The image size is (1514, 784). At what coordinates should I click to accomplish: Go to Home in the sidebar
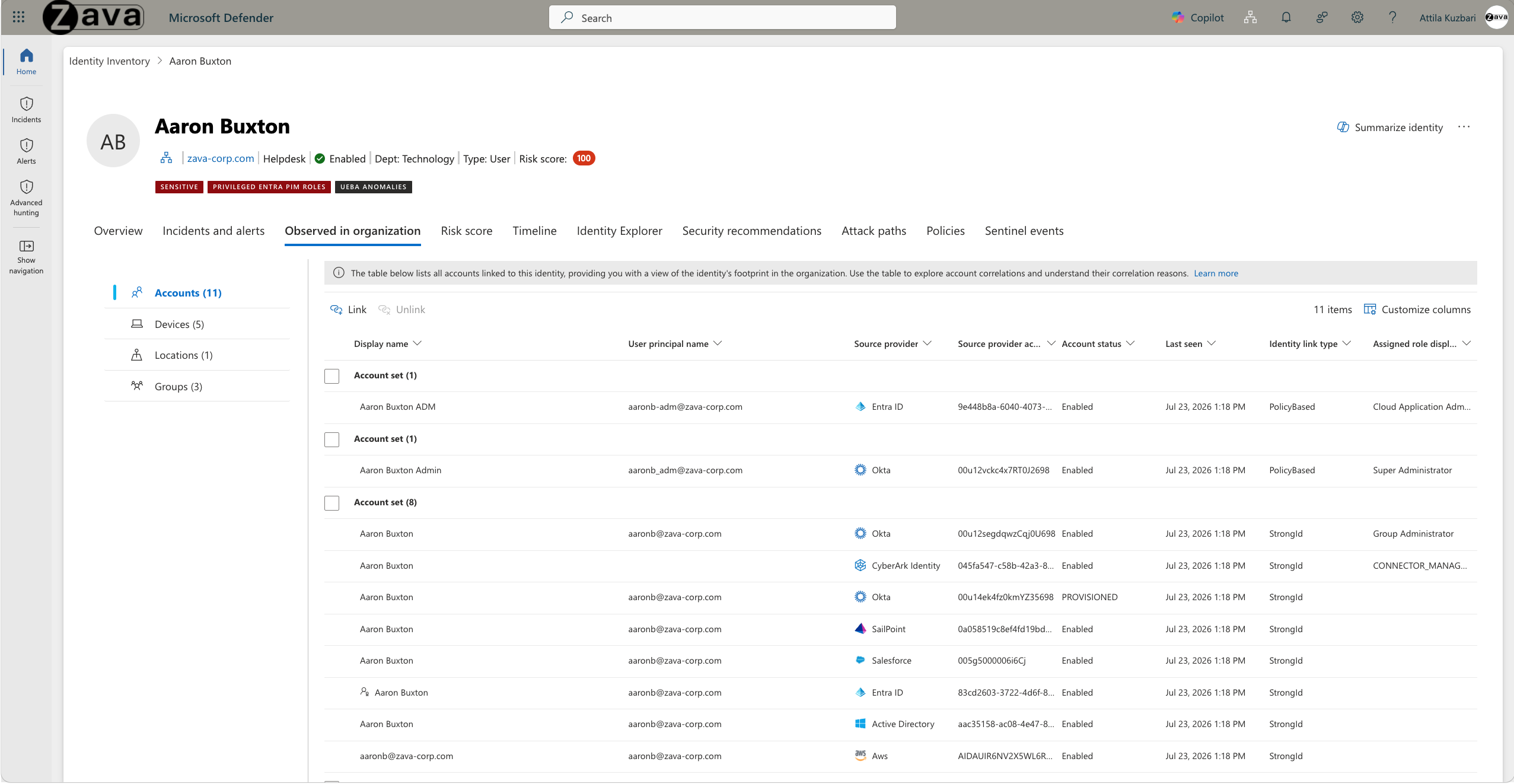26,62
